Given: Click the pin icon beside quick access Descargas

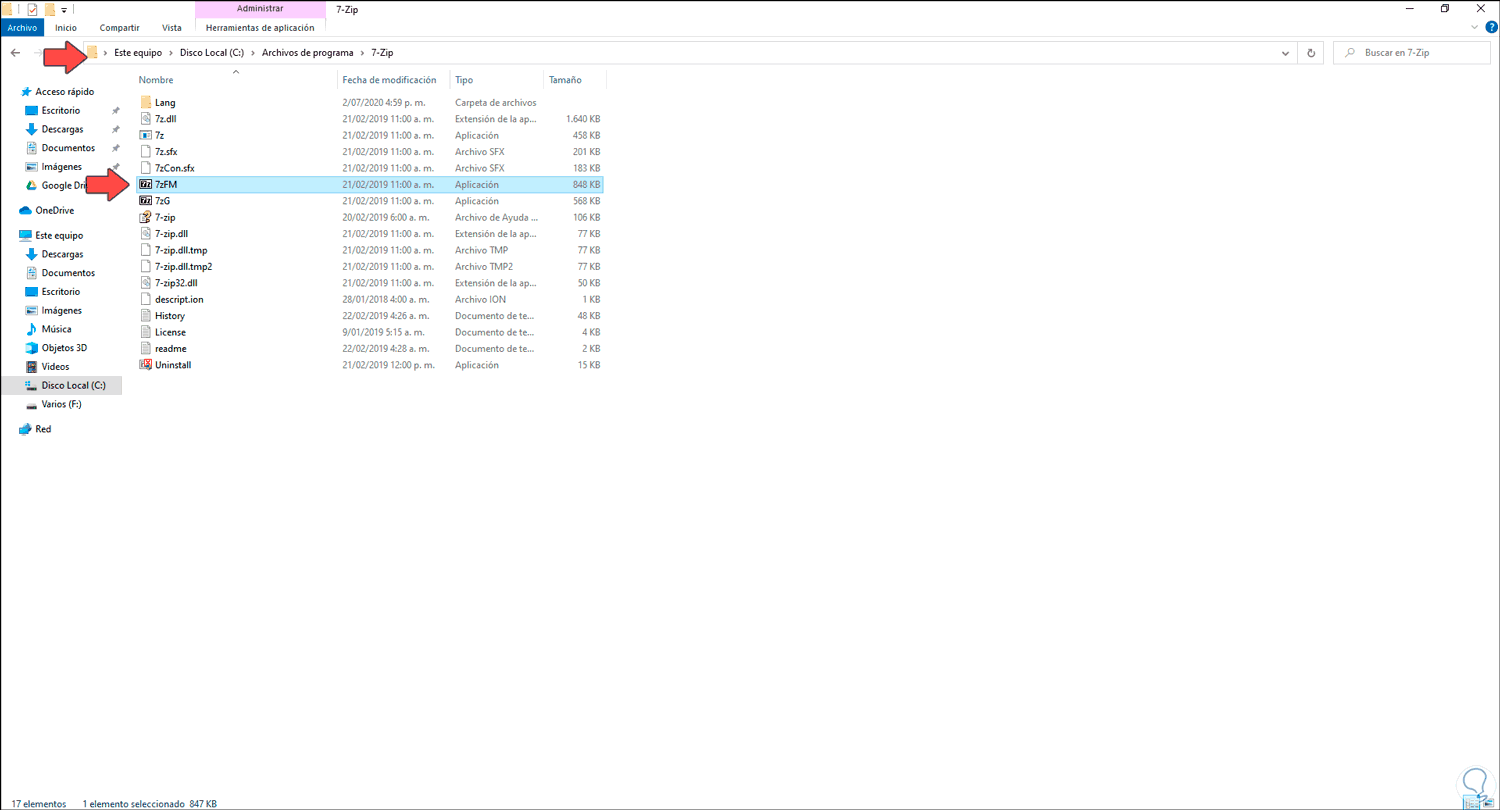Looking at the screenshot, I should pyautogui.click(x=116, y=130).
